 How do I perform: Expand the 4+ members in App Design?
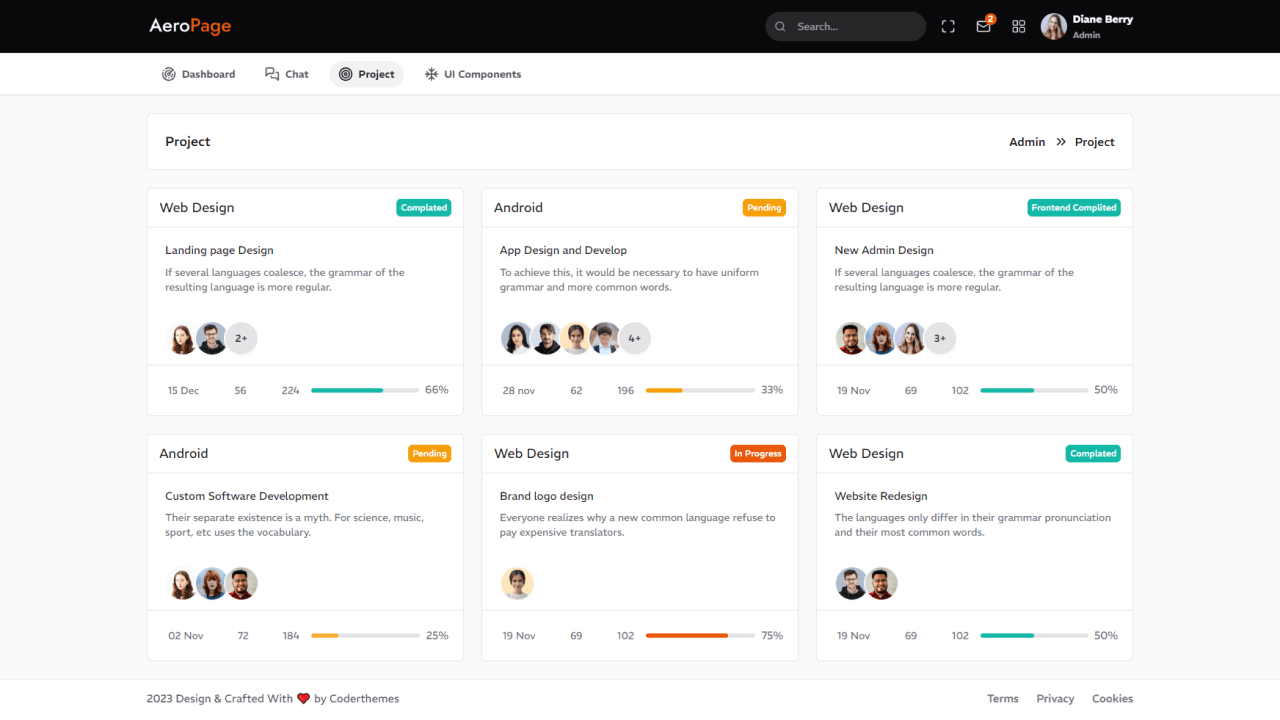point(634,338)
